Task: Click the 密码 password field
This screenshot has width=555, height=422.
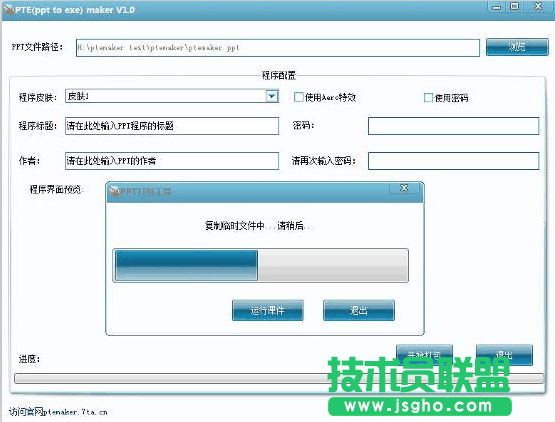Action: [453, 126]
